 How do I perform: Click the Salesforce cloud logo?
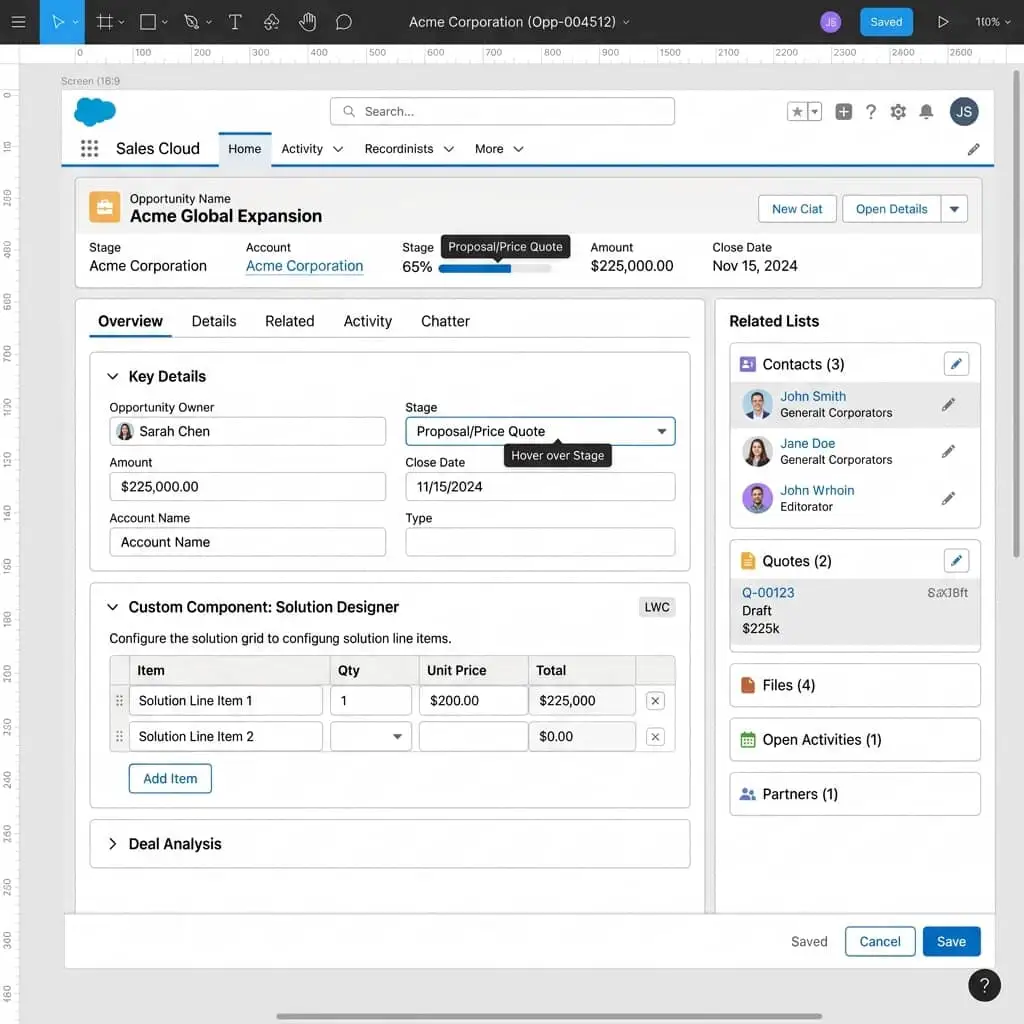(95, 112)
